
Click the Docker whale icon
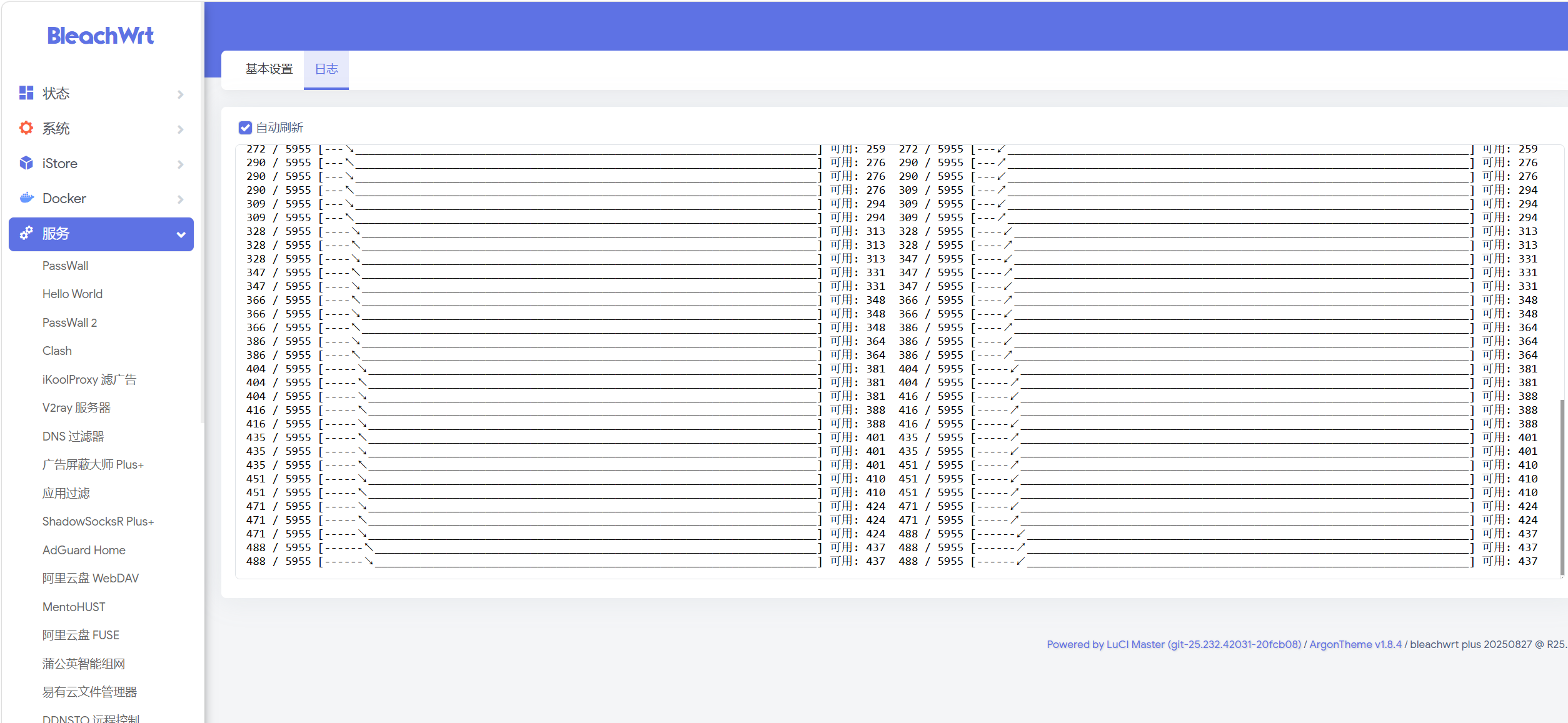click(26, 198)
